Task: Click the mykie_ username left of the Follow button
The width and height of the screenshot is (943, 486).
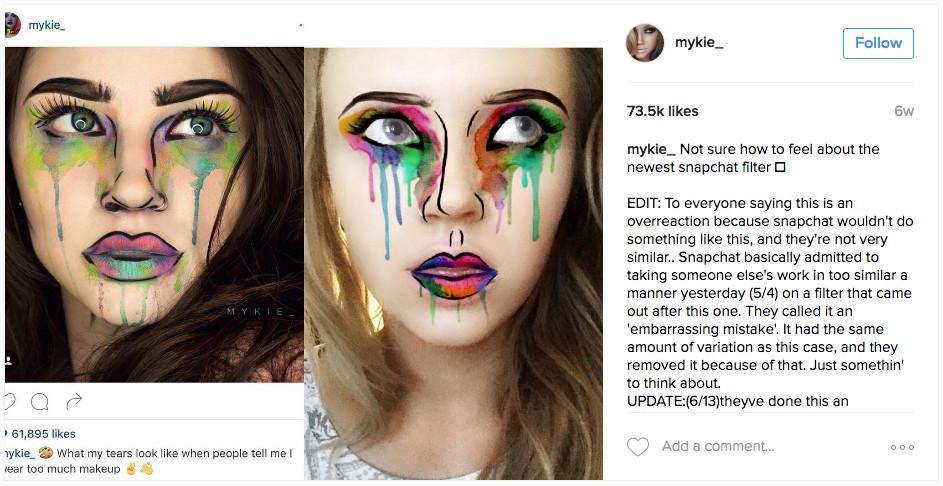Action: [x=699, y=43]
